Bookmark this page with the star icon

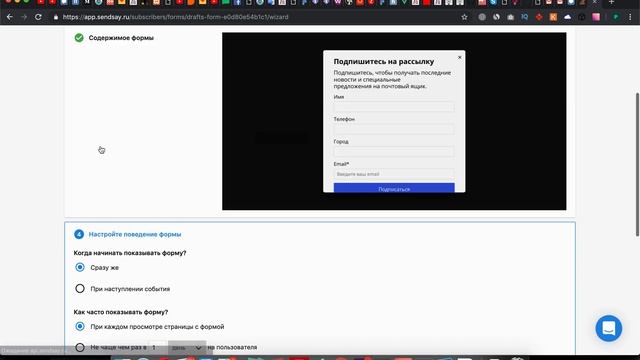pos(464,17)
